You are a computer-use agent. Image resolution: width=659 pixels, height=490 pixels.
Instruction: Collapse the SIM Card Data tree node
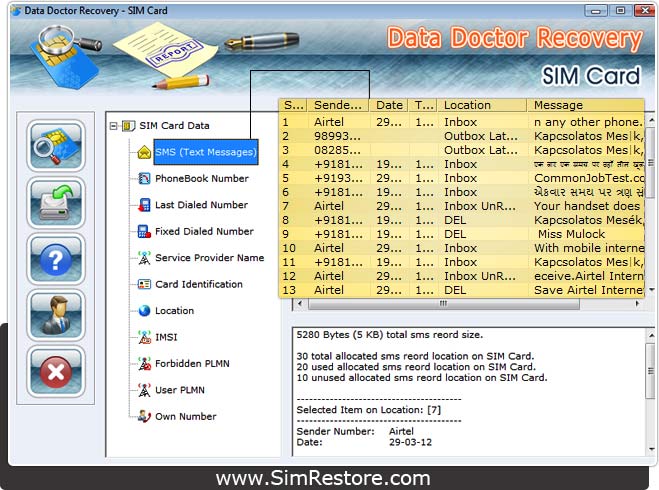(x=113, y=125)
